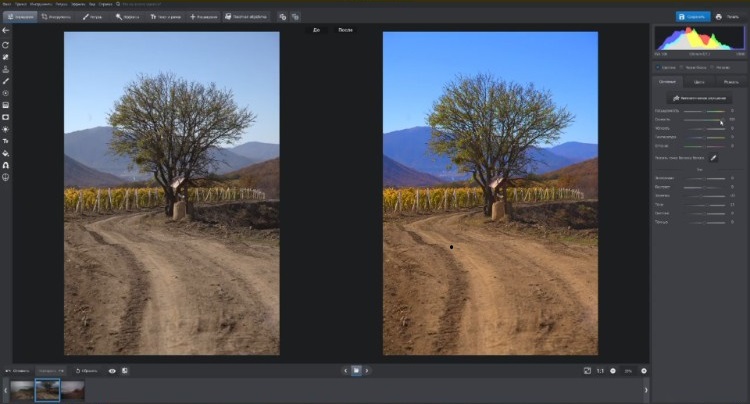
Task: Go to previous photo with left arrow
Action: coord(345,370)
